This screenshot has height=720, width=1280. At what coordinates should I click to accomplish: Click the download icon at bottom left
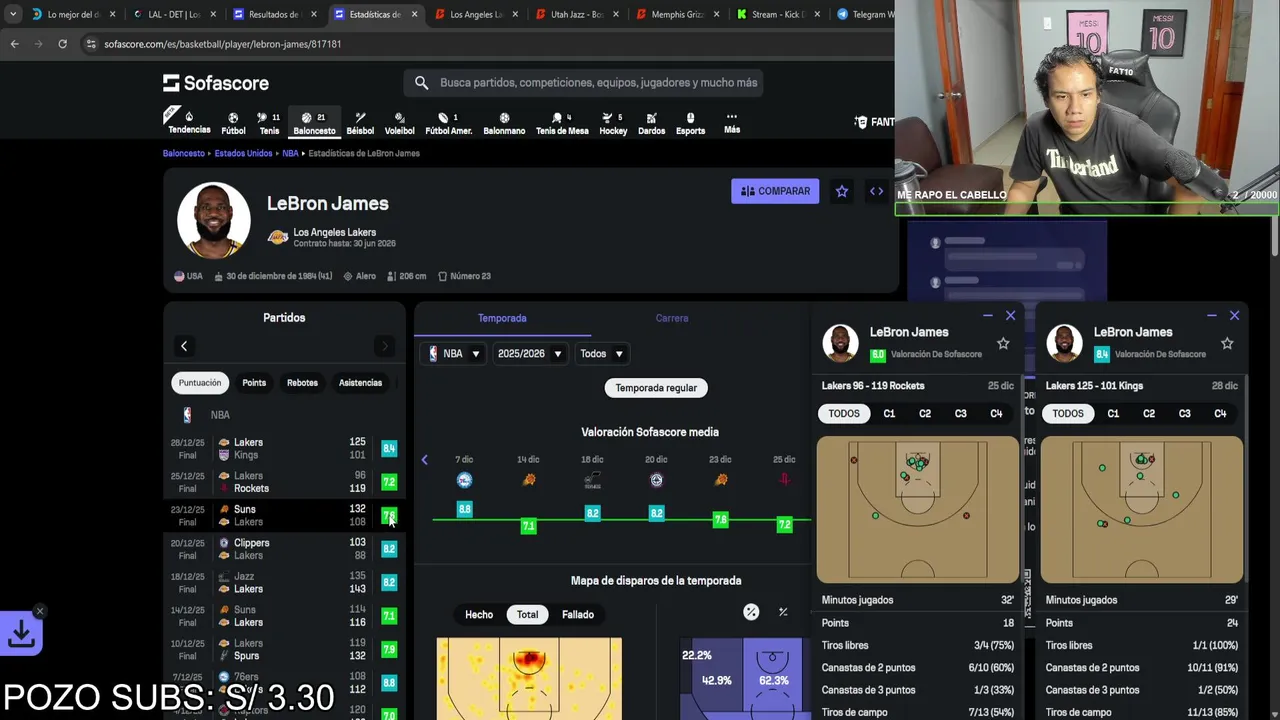21,633
